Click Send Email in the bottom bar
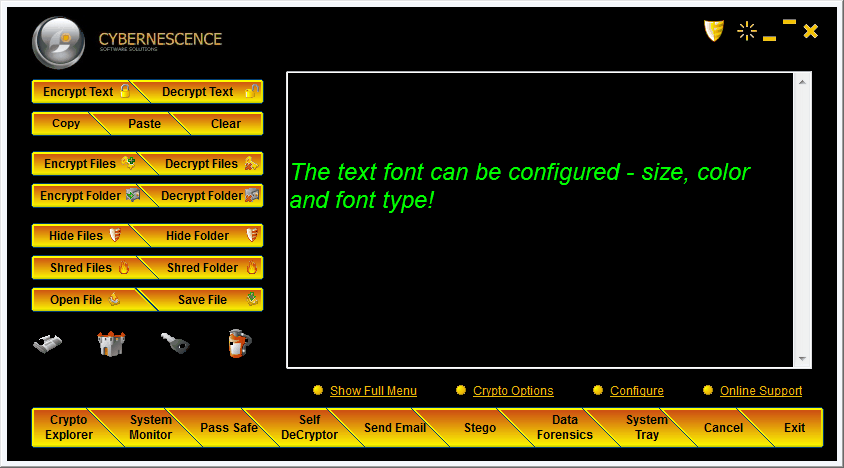 click(x=395, y=428)
